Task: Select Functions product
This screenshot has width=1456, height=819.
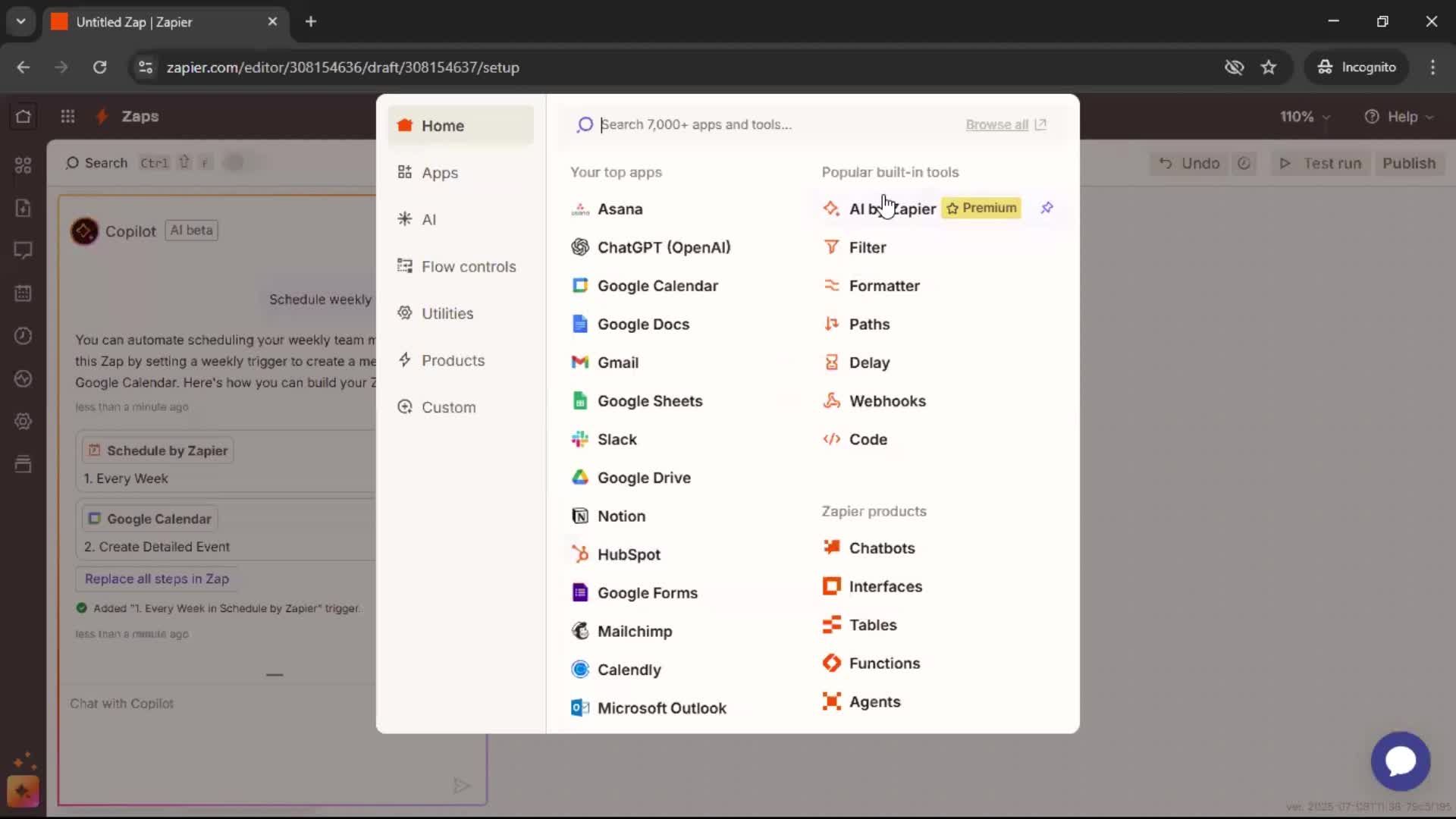Action: [871, 663]
